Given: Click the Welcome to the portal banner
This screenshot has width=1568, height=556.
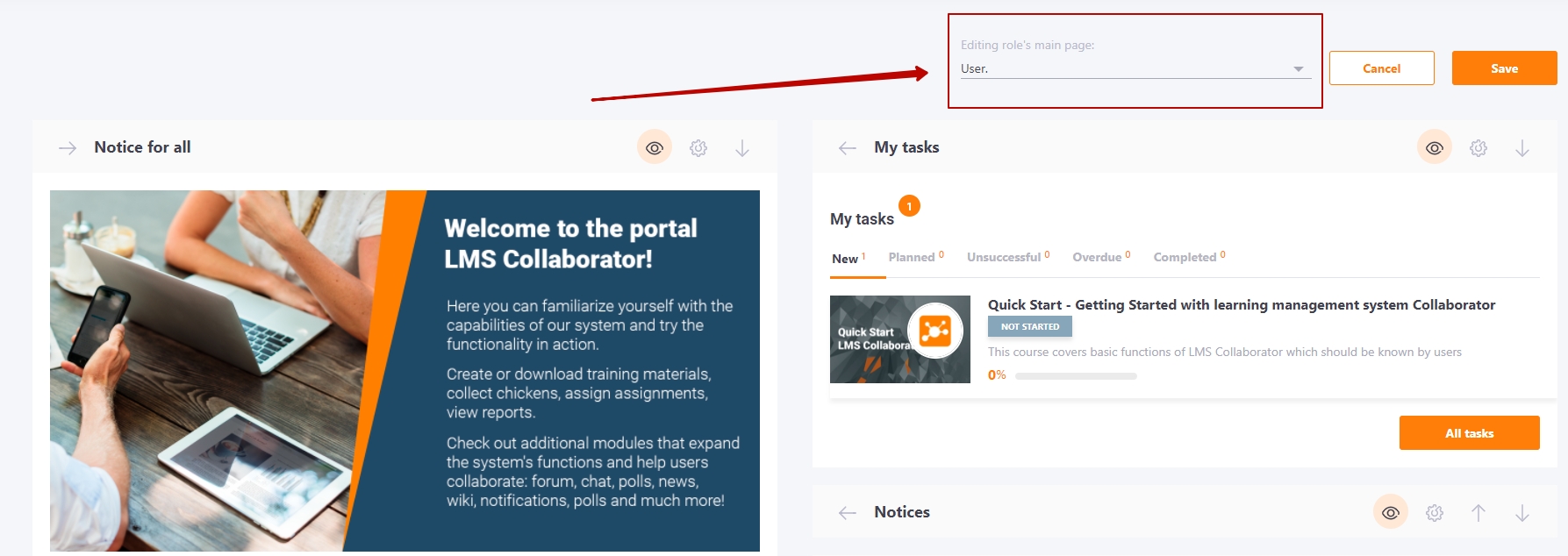Looking at the screenshot, I should (x=405, y=371).
